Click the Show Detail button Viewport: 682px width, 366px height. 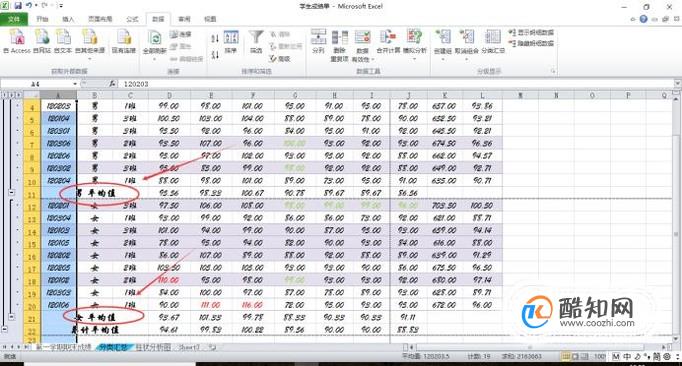pyautogui.click(x=532, y=33)
